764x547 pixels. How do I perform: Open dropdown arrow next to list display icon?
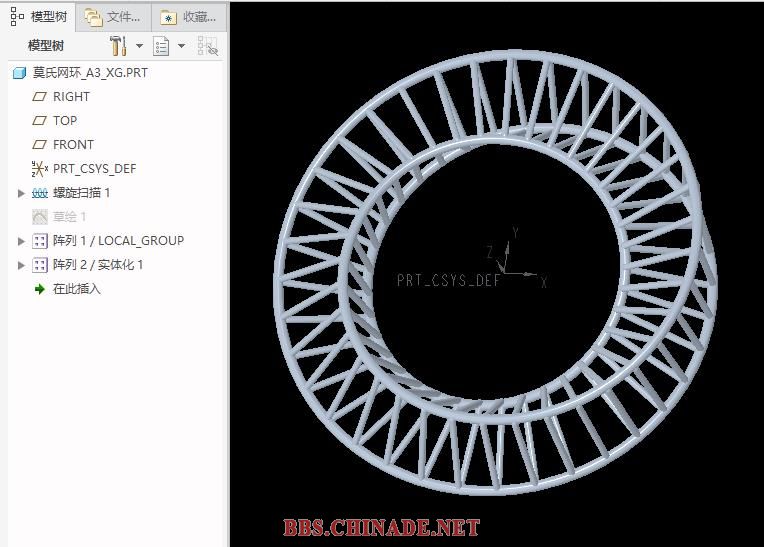tap(181, 46)
